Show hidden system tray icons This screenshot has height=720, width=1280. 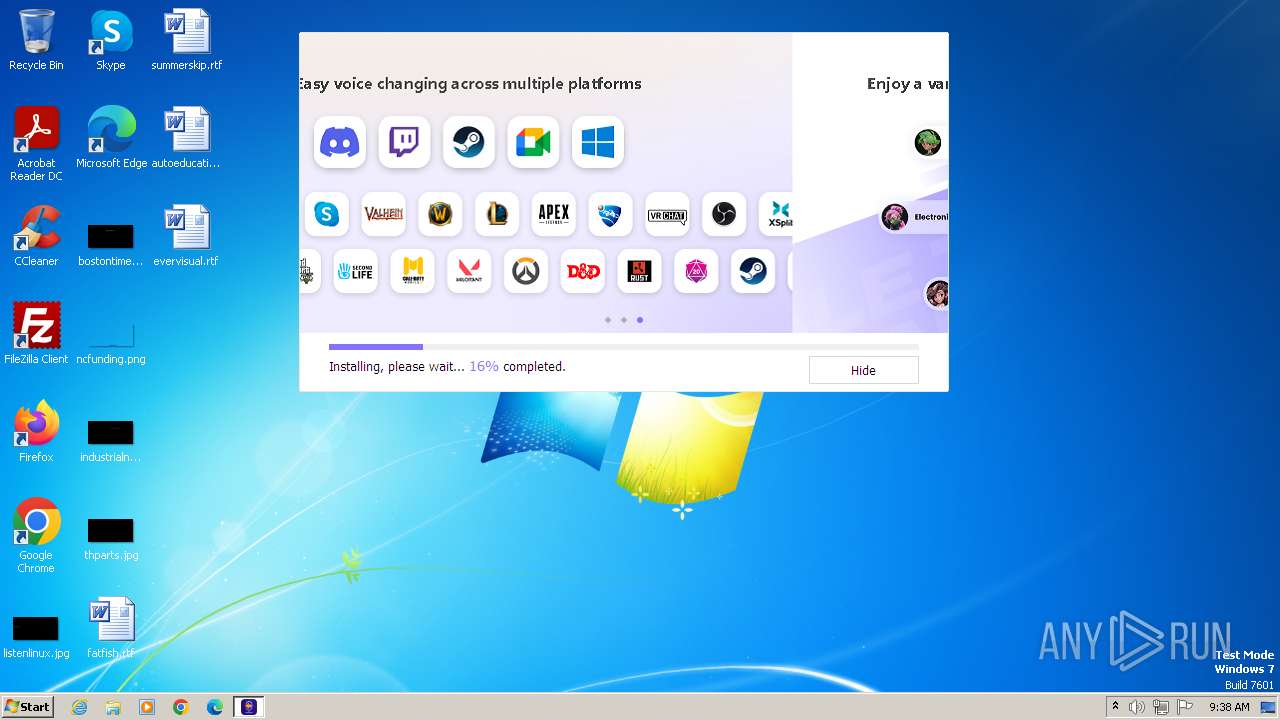[1115, 707]
